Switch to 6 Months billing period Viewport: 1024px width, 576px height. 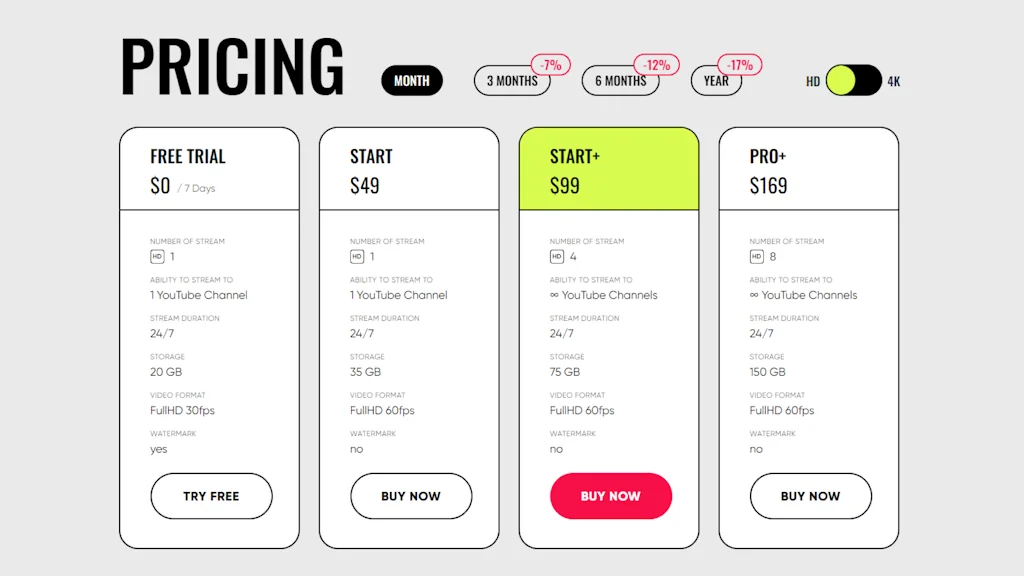click(x=619, y=82)
